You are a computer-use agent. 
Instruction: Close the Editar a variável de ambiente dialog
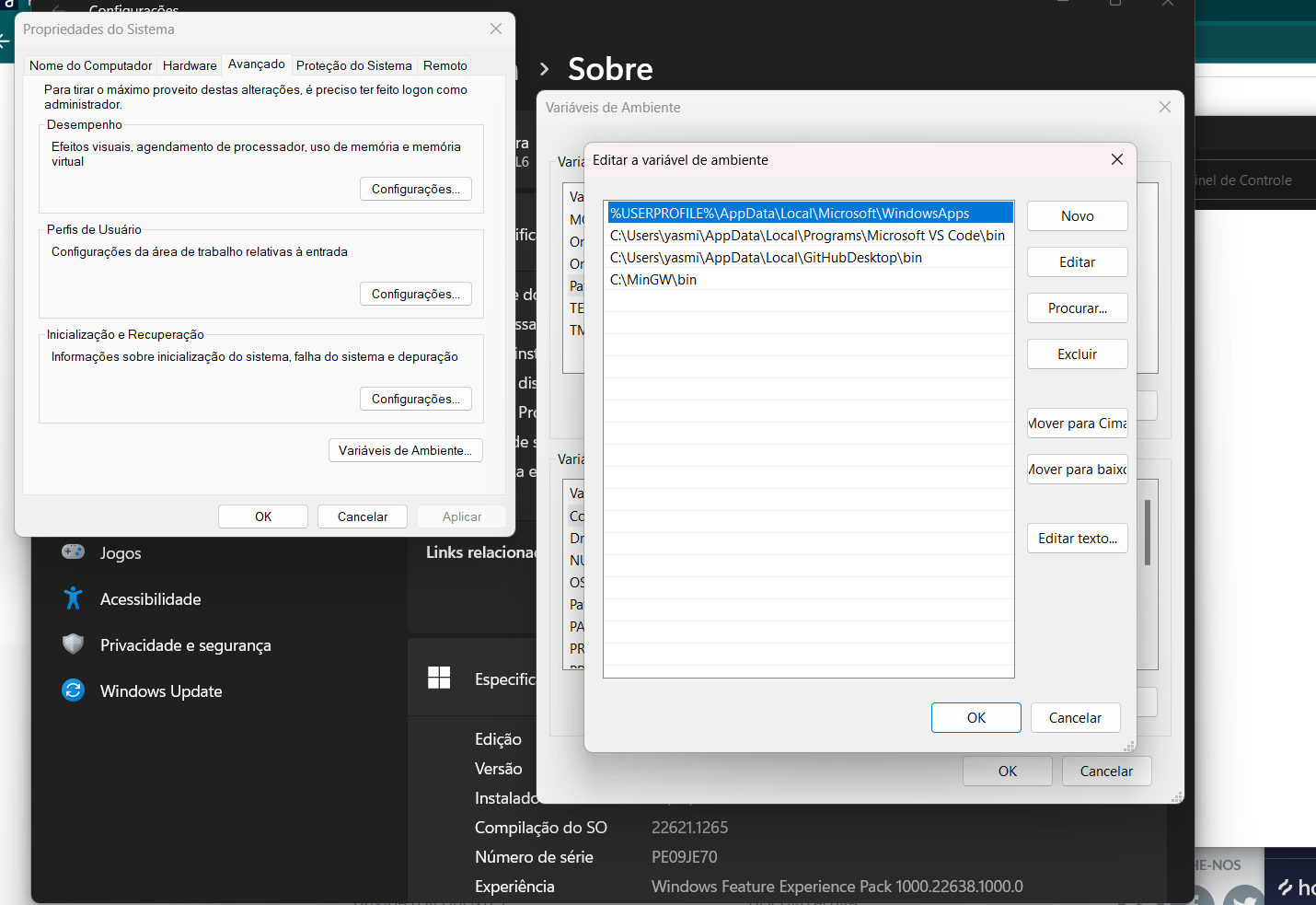pyautogui.click(x=1117, y=159)
